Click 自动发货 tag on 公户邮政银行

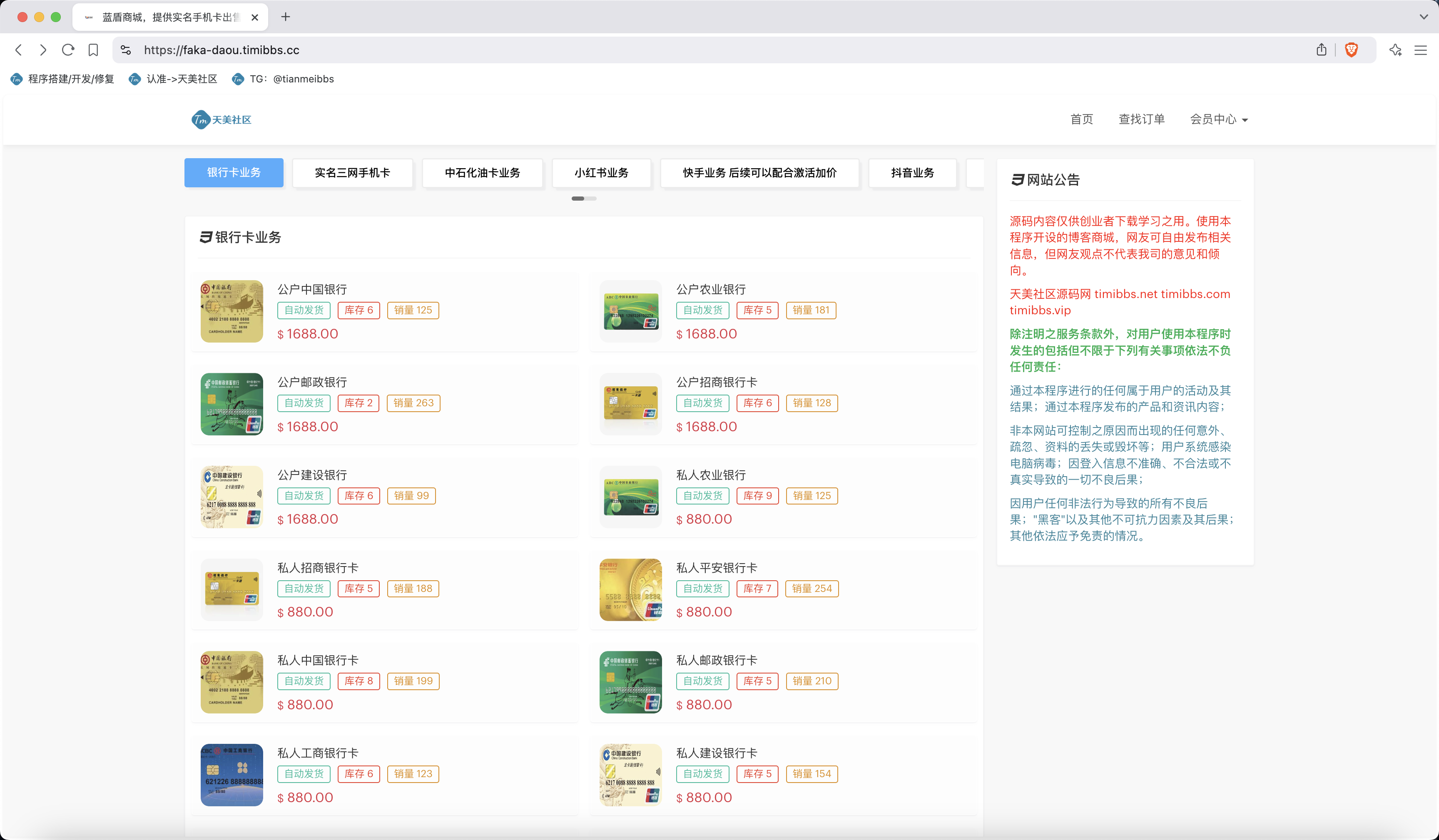point(304,403)
